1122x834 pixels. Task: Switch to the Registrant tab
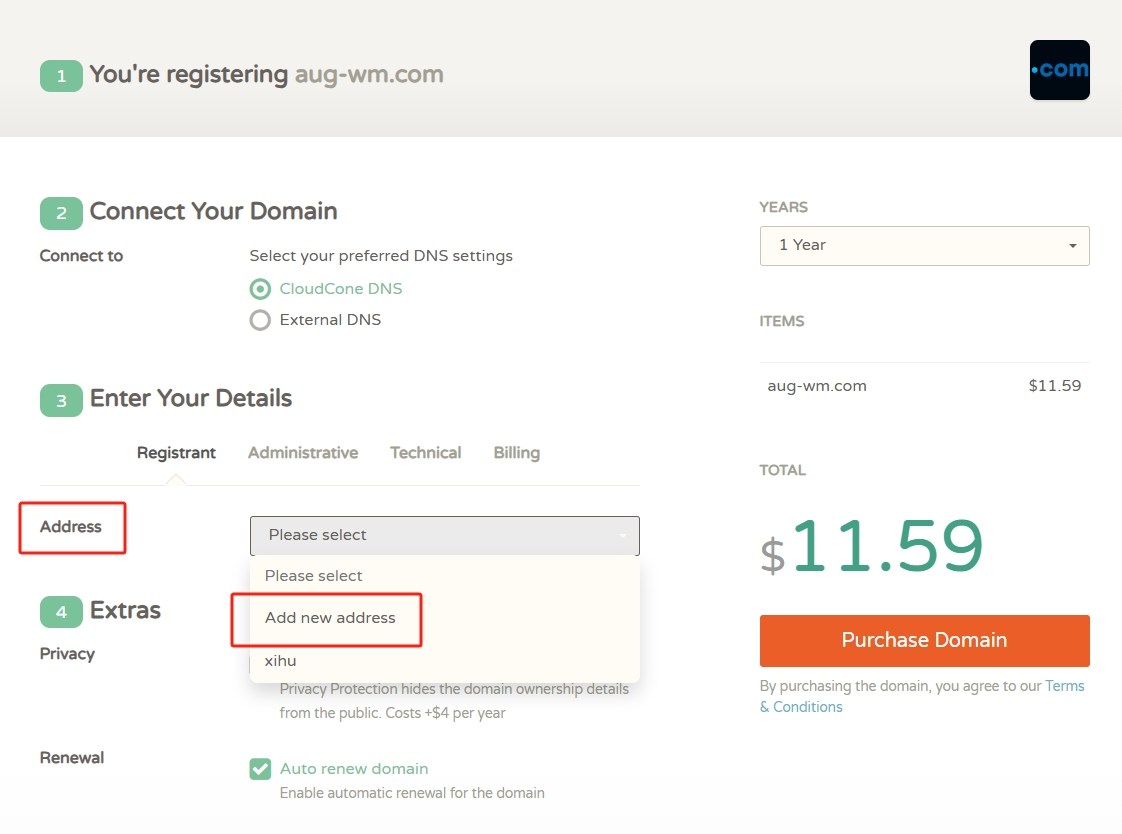176,453
